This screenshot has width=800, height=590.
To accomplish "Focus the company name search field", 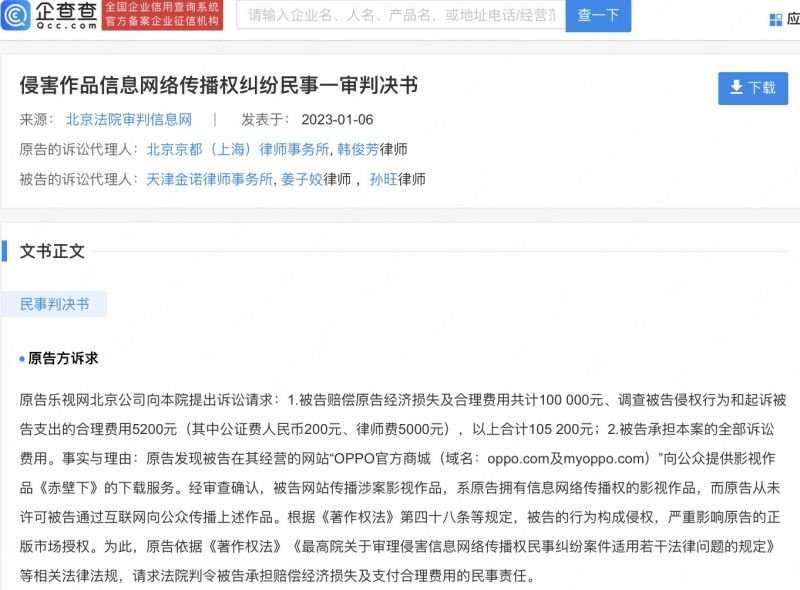I will click(401, 15).
